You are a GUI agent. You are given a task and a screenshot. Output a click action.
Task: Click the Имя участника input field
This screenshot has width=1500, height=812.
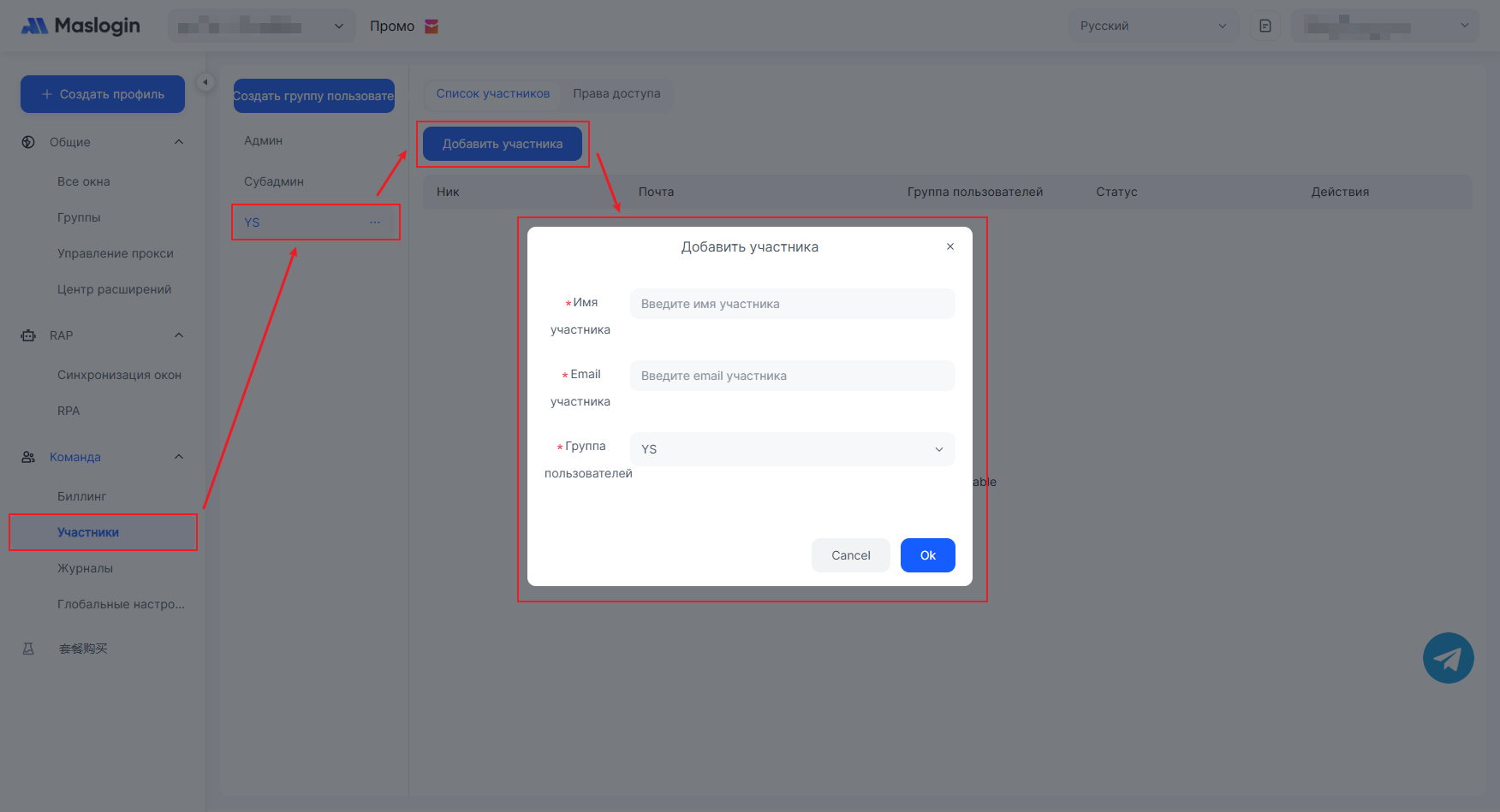[792, 304]
